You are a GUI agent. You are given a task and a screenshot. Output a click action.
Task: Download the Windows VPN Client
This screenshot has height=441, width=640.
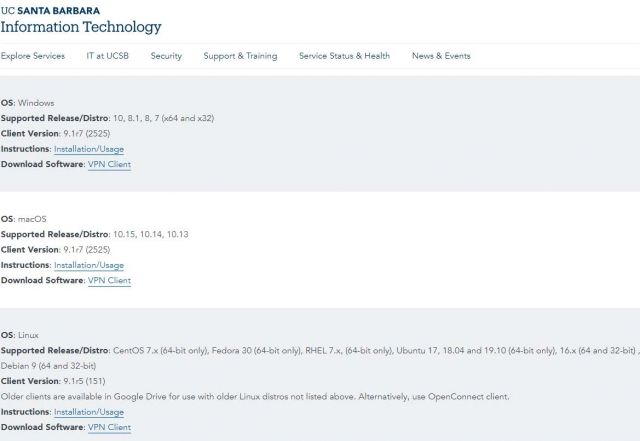(x=109, y=164)
